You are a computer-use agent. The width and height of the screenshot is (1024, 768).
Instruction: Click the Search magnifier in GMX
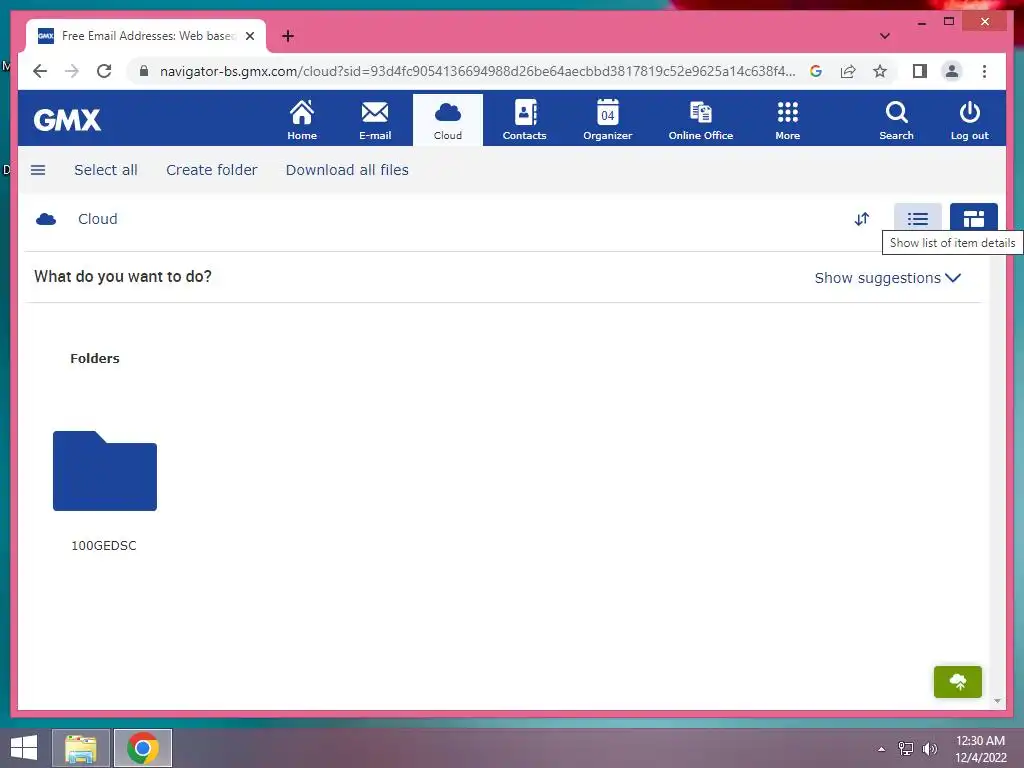(896, 120)
